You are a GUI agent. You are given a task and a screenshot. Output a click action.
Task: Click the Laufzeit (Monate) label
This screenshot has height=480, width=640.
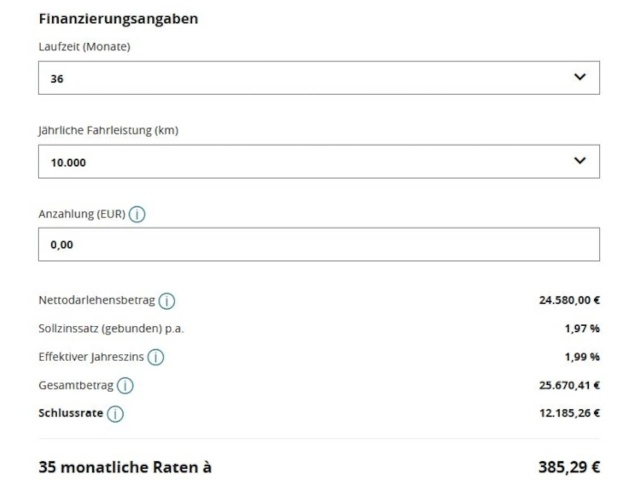(x=84, y=47)
